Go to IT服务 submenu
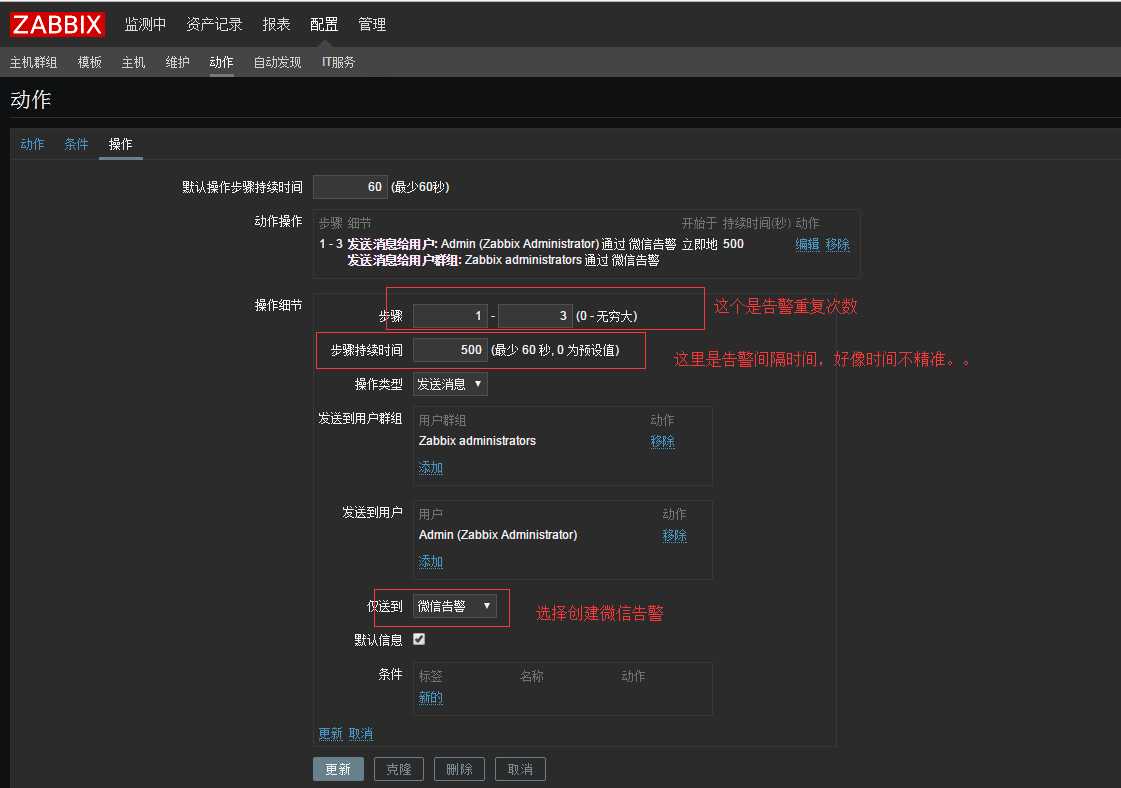Image resolution: width=1121 pixels, height=788 pixels. coord(338,62)
